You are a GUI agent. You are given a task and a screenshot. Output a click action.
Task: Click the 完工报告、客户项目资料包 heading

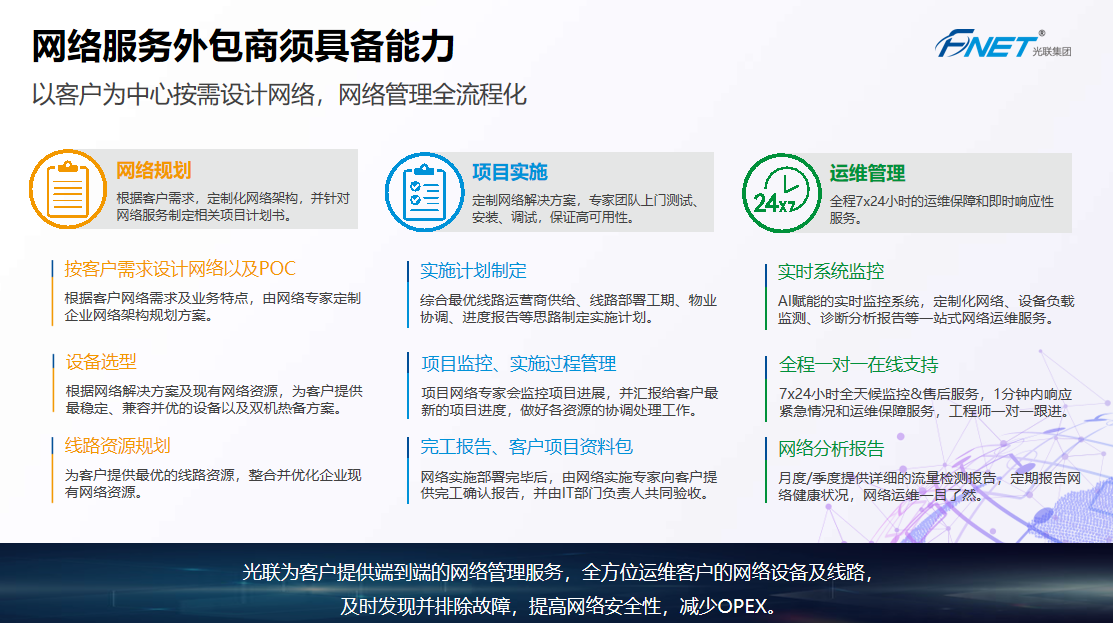pyautogui.click(x=527, y=446)
